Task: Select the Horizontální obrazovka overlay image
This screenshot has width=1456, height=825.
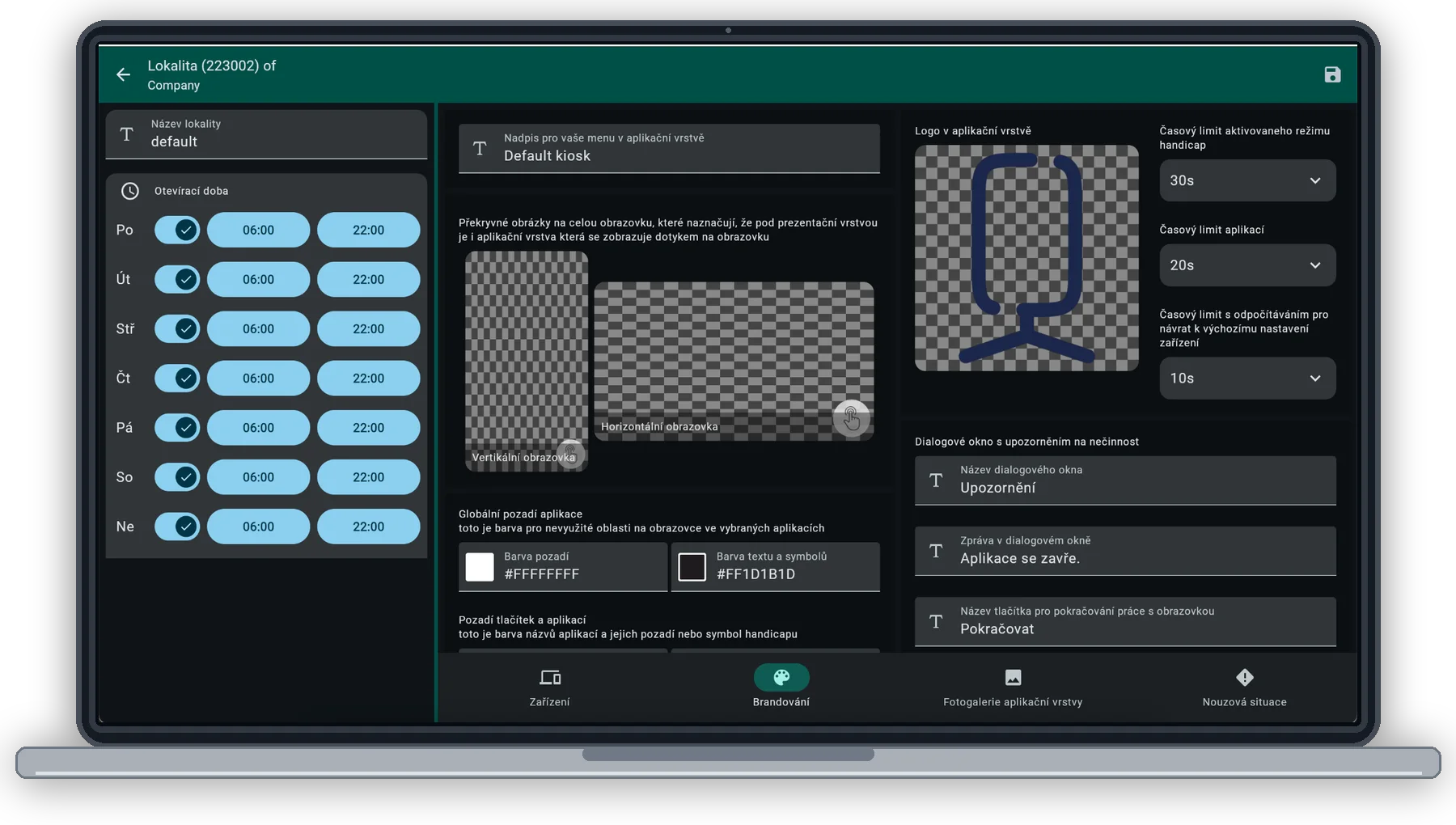Action: tap(734, 361)
